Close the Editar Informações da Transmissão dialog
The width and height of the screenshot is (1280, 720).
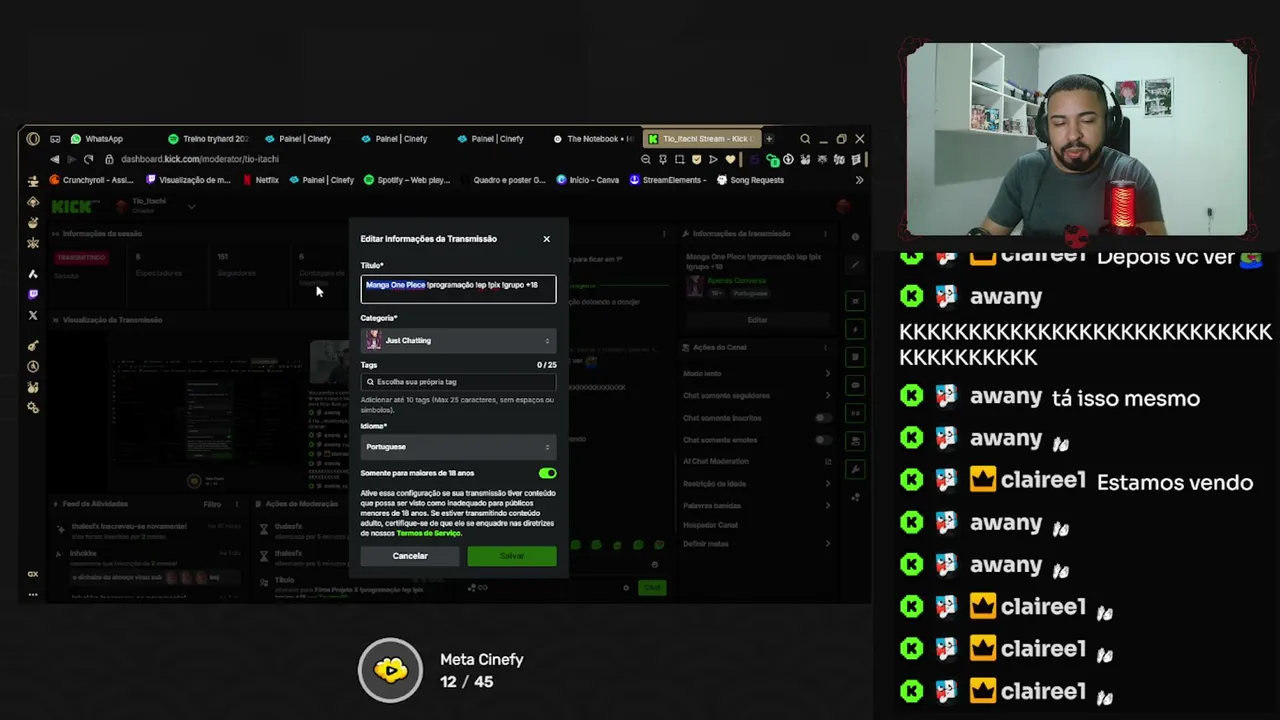(x=546, y=239)
